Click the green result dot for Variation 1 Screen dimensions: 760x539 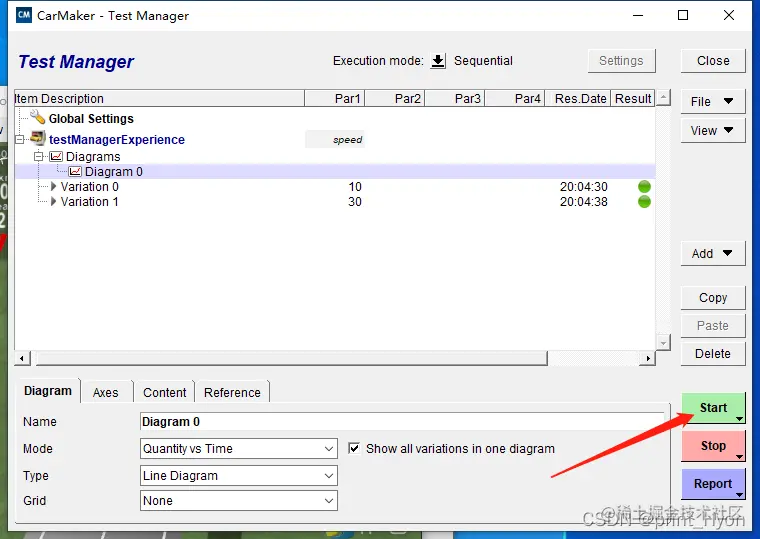pos(644,202)
